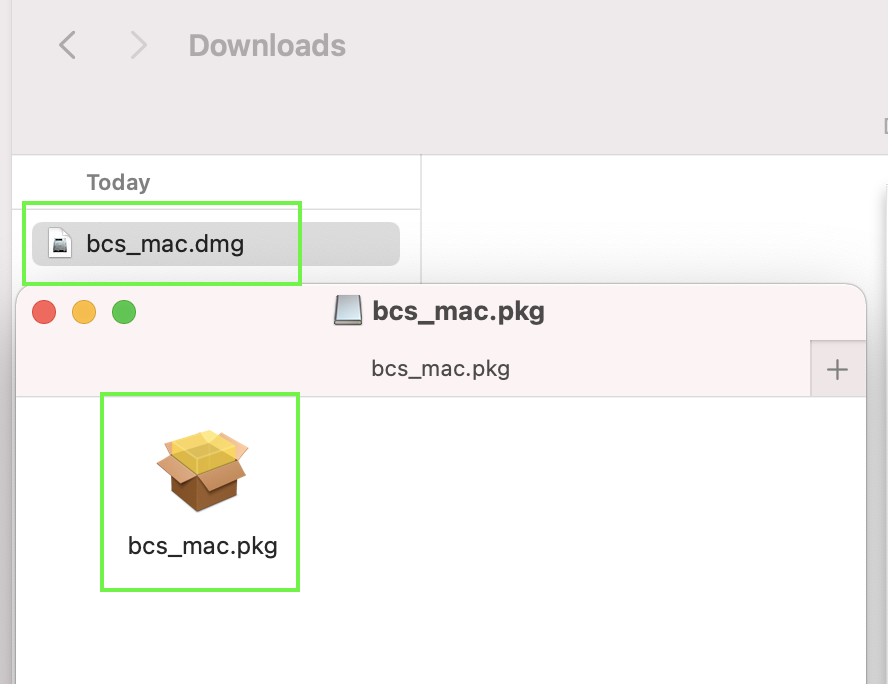Click the bcs_mac.dmg disk image file icon
This screenshot has width=888, height=684.
[62, 243]
